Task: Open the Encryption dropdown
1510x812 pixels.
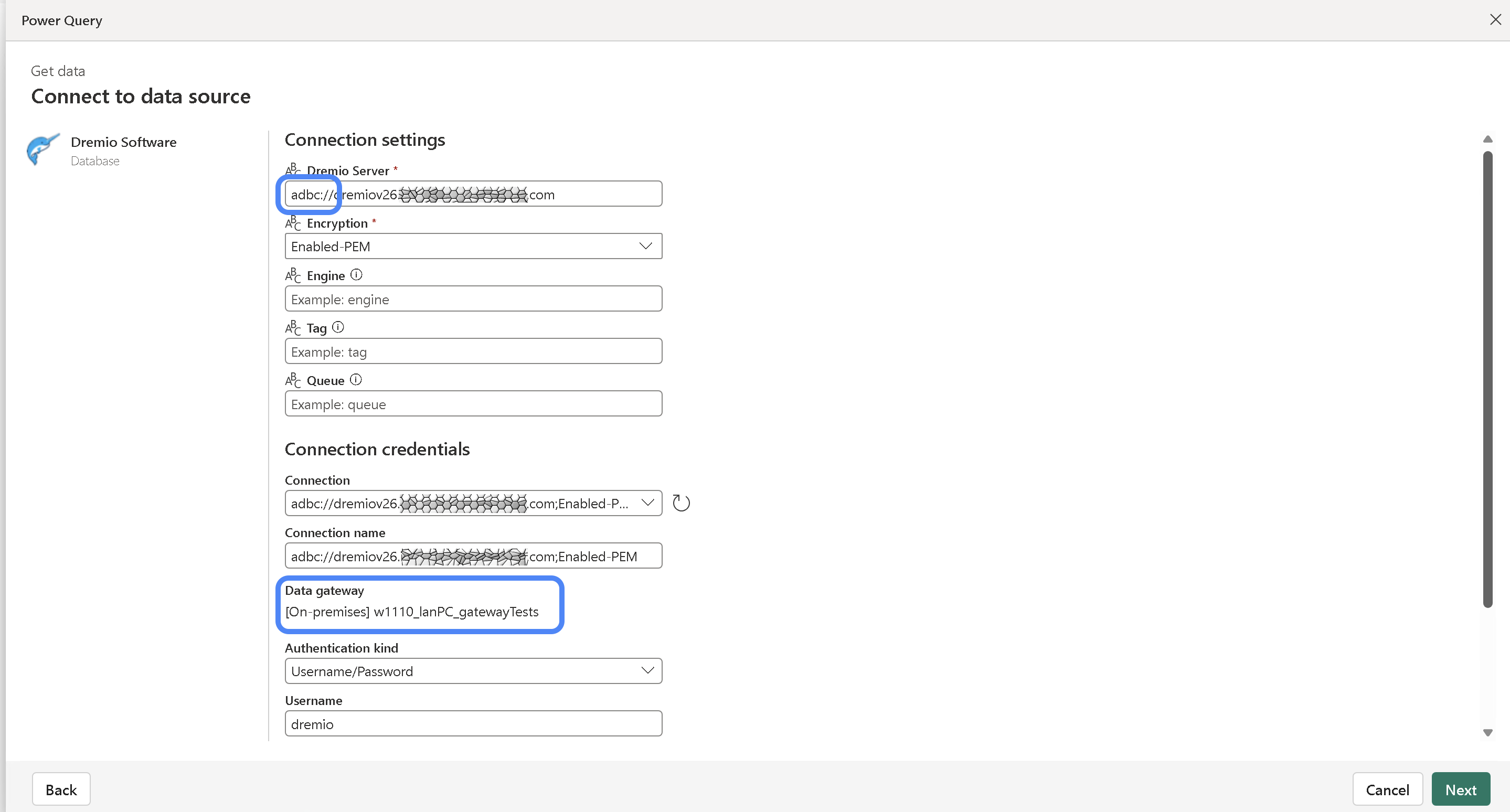Action: [474, 246]
